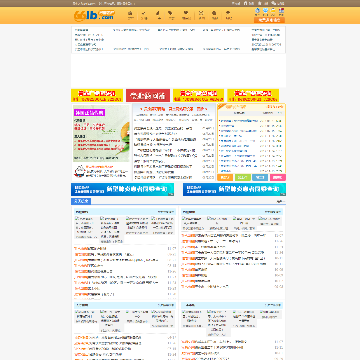Click the light blue button under the yellow-bordered list
Screen dimensions: 360x360
coord(260,178)
